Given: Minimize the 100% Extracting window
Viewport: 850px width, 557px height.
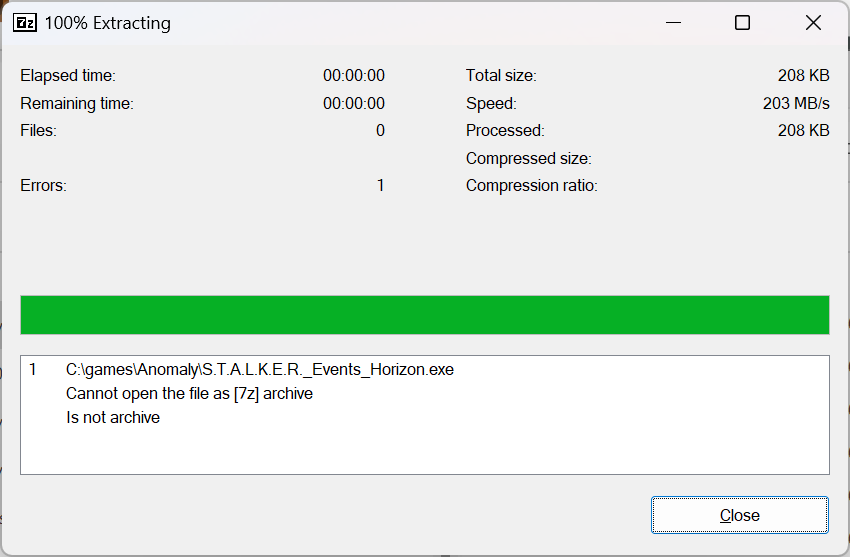Looking at the screenshot, I should click(x=673, y=23).
